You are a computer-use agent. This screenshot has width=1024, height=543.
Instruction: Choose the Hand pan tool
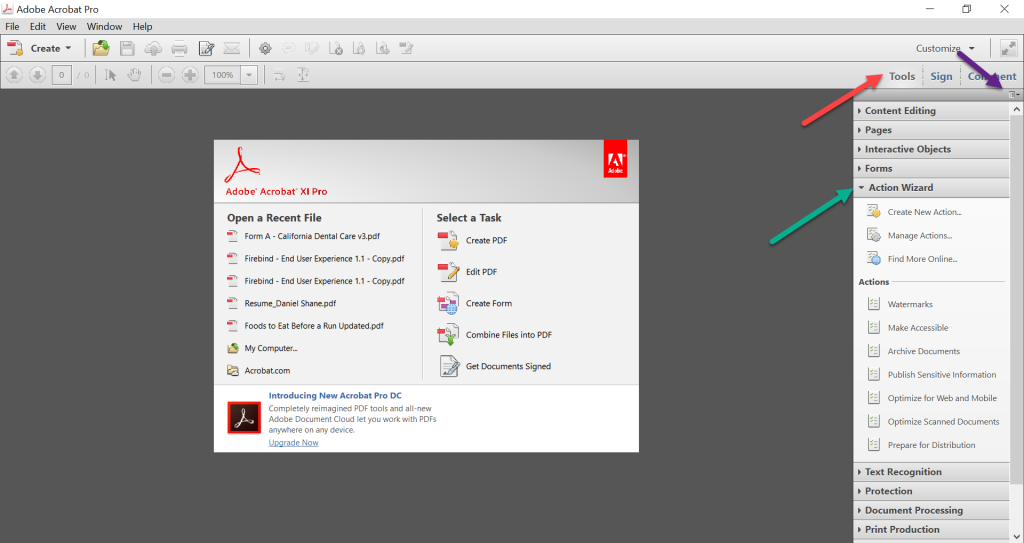pyautogui.click(x=134, y=75)
